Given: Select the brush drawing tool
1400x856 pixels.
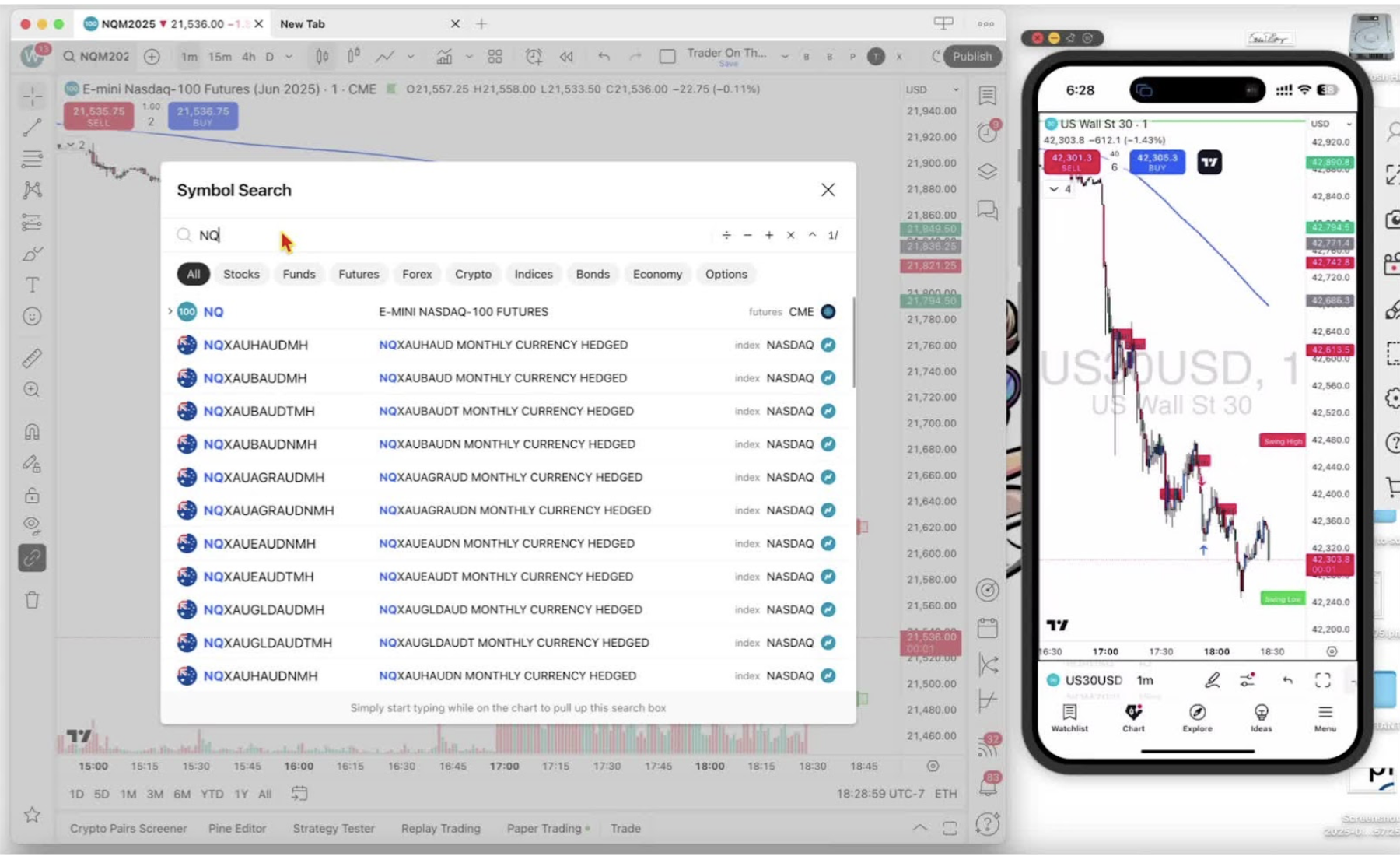Looking at the screenshot, I should (32, 254).
